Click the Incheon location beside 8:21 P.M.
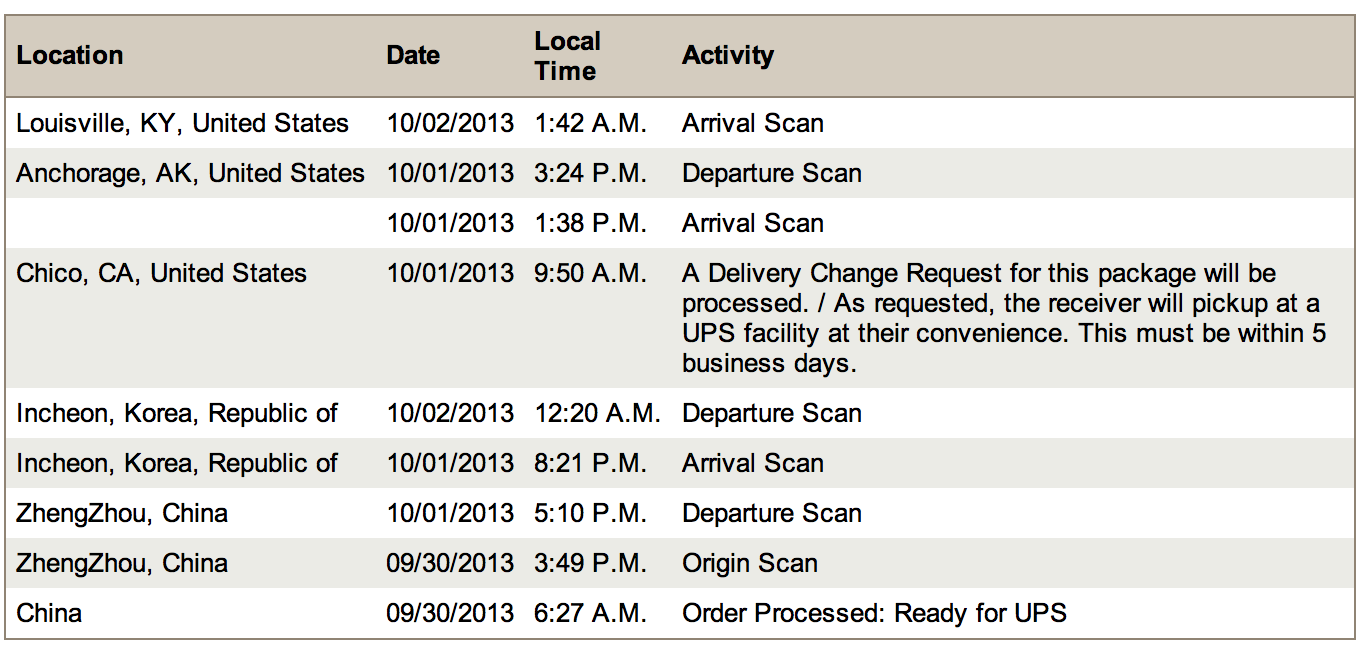The width and height of the screenshot is (1364, 648). click(177, 464)
